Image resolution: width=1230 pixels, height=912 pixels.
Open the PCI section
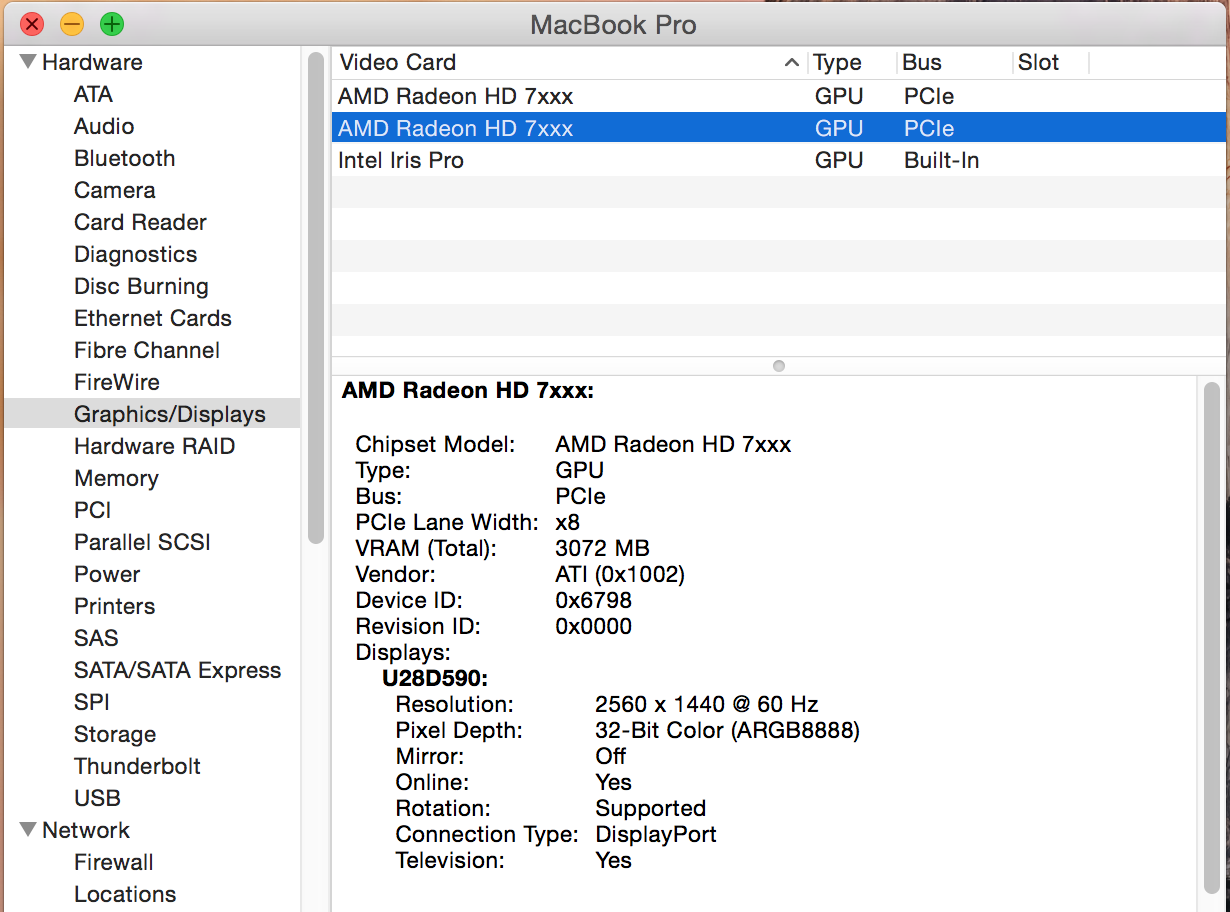(93, 511)
